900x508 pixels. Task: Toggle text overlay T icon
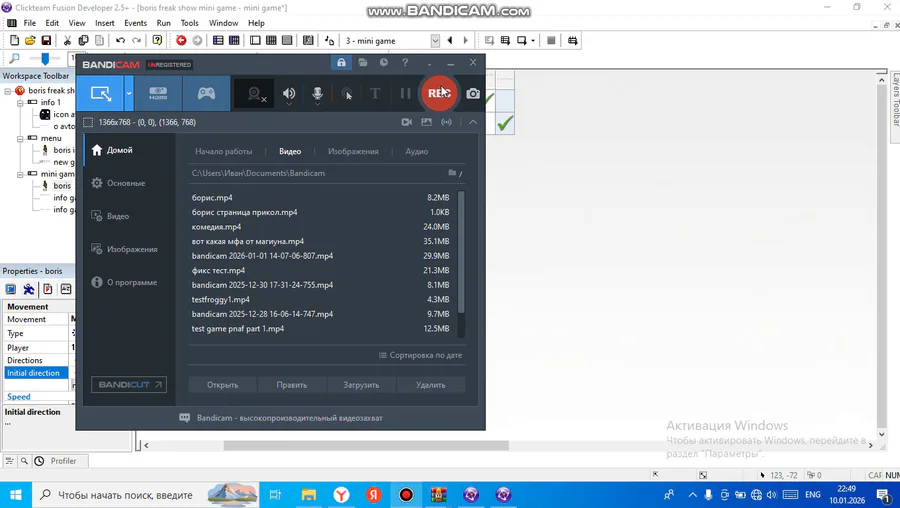(x=375, y=94)
